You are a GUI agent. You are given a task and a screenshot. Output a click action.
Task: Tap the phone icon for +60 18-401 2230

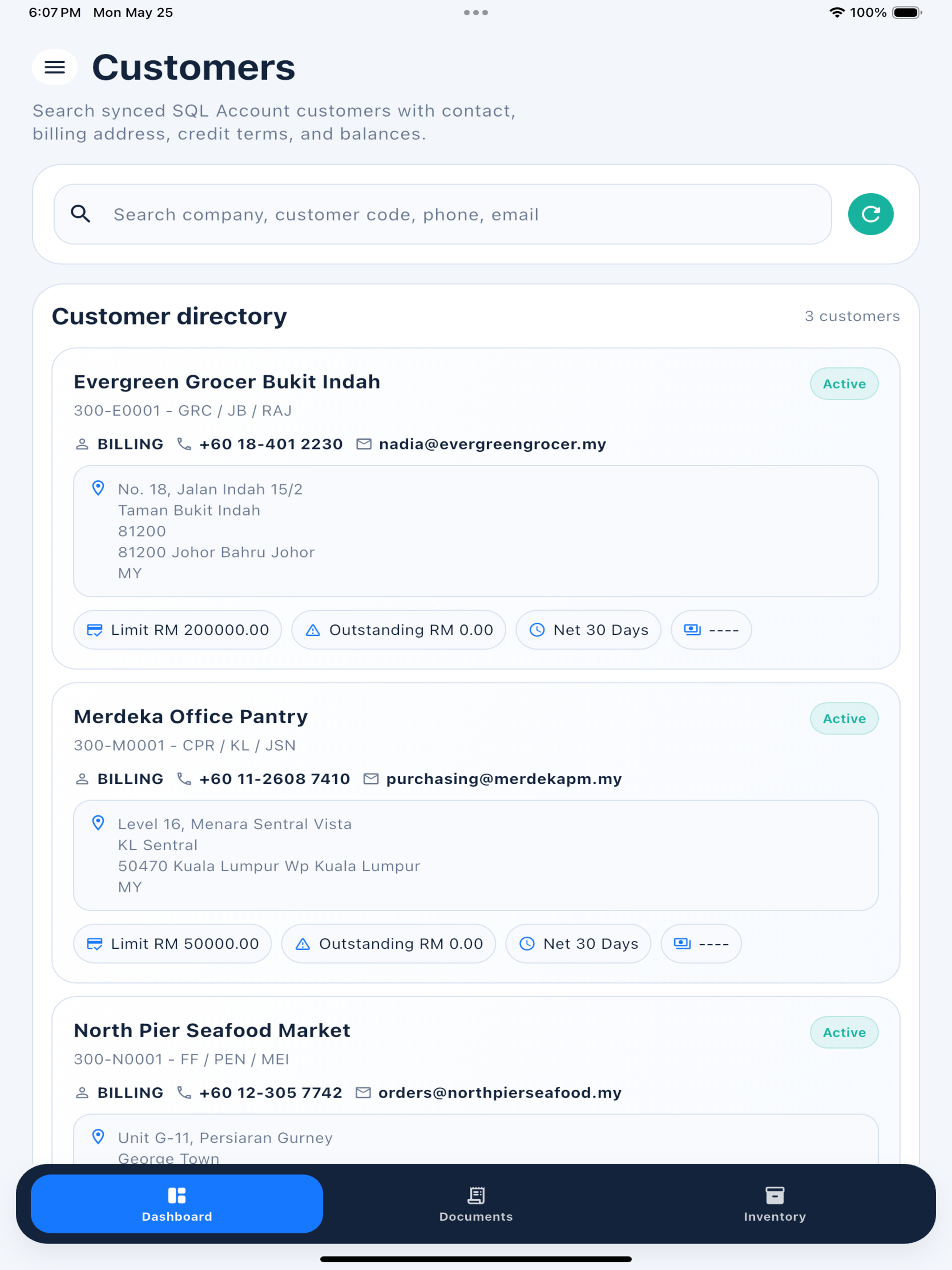pos(185,444)
